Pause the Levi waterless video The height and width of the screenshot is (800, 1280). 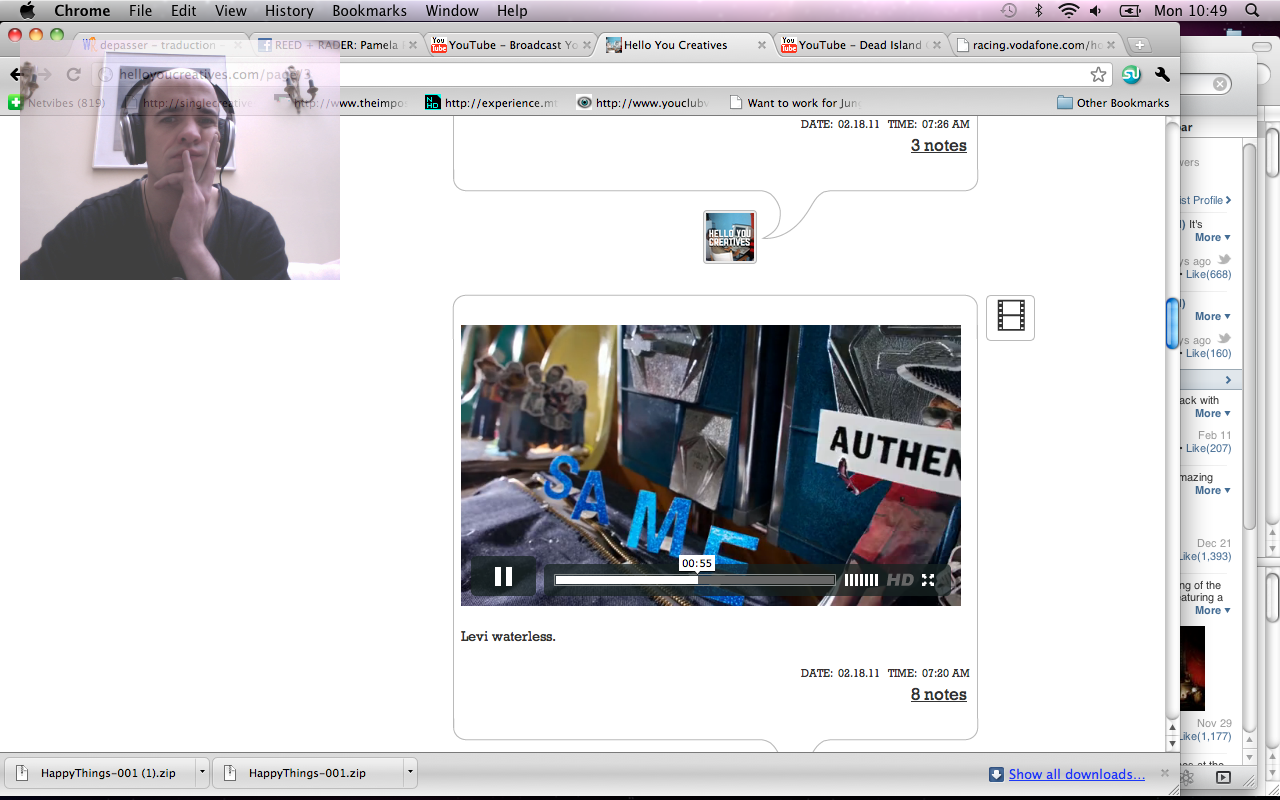tap(503, 576)
